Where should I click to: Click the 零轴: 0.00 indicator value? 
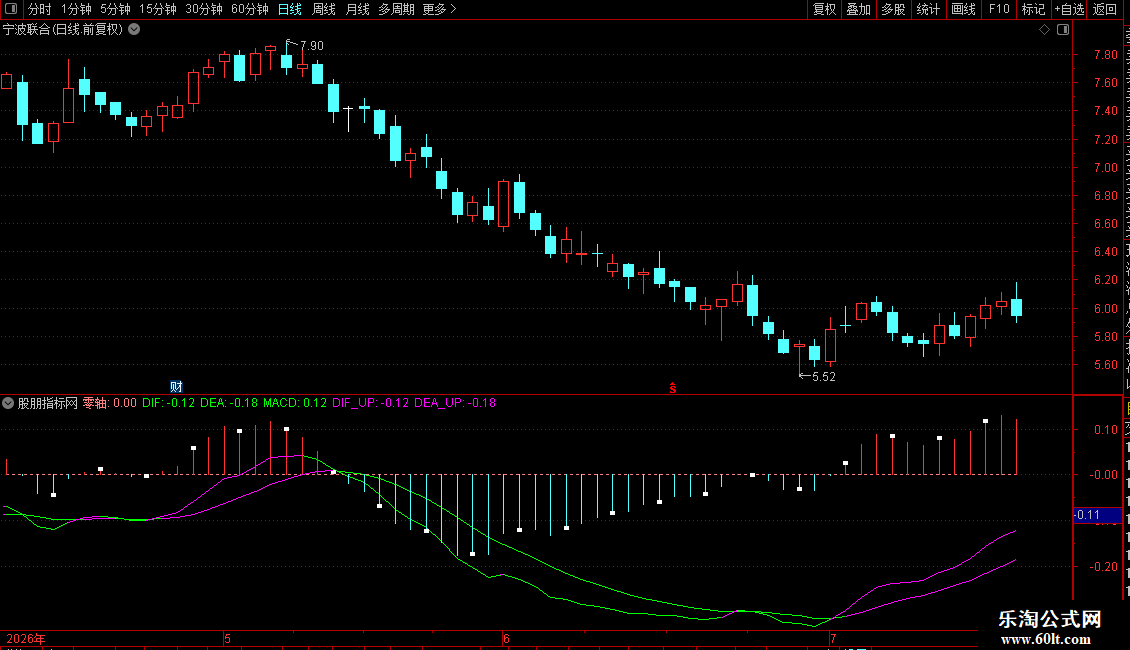[x=110, y=403]
